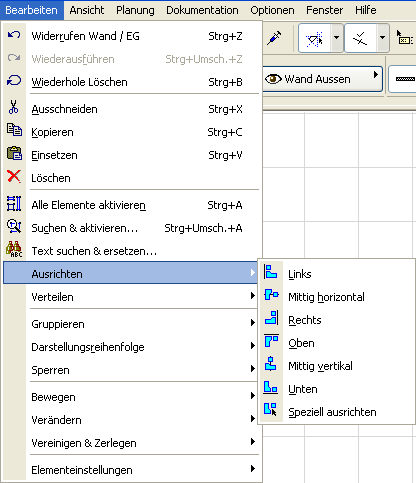Open the Dokumentation menu
Screen dimensions: 416x483
tap(202, 10)
